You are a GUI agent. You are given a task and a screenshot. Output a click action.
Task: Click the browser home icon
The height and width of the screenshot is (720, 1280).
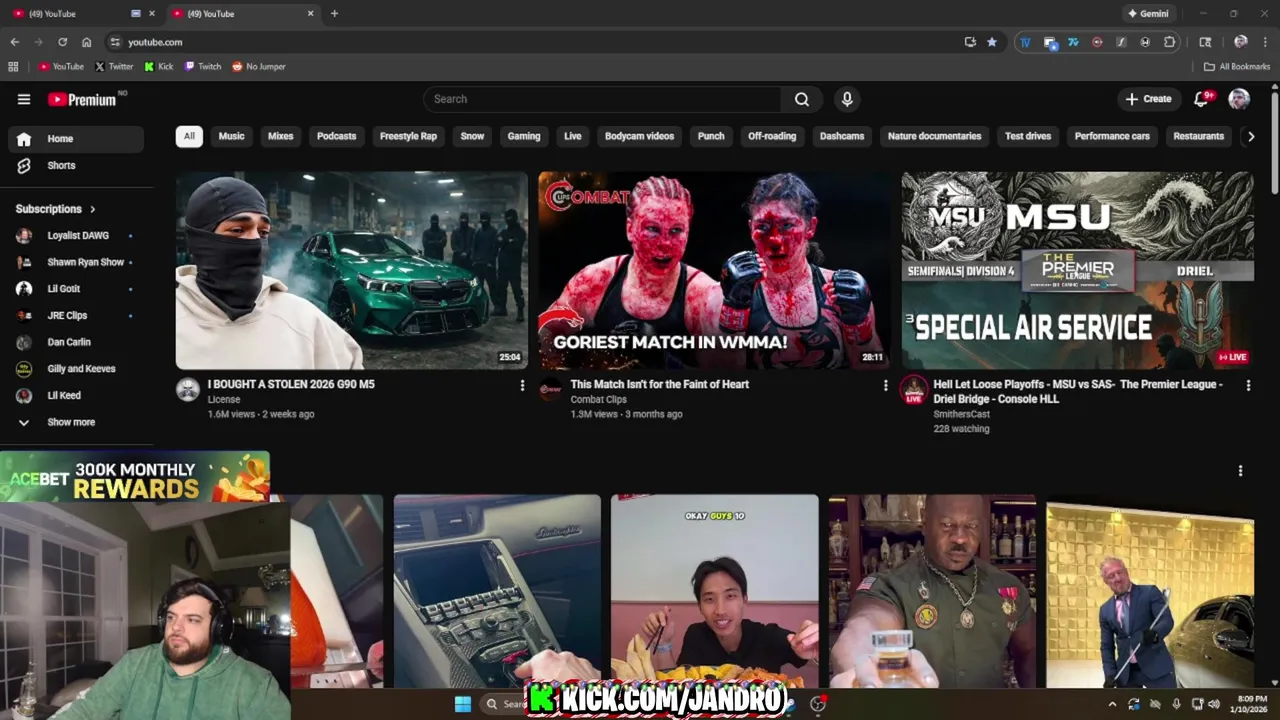point(86,42)
